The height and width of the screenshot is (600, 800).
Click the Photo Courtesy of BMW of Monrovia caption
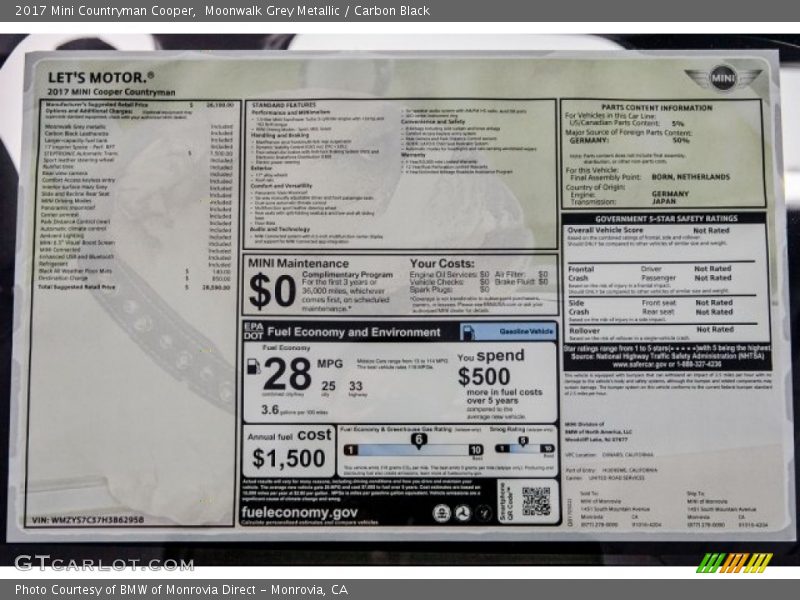(x=181, y=590)
